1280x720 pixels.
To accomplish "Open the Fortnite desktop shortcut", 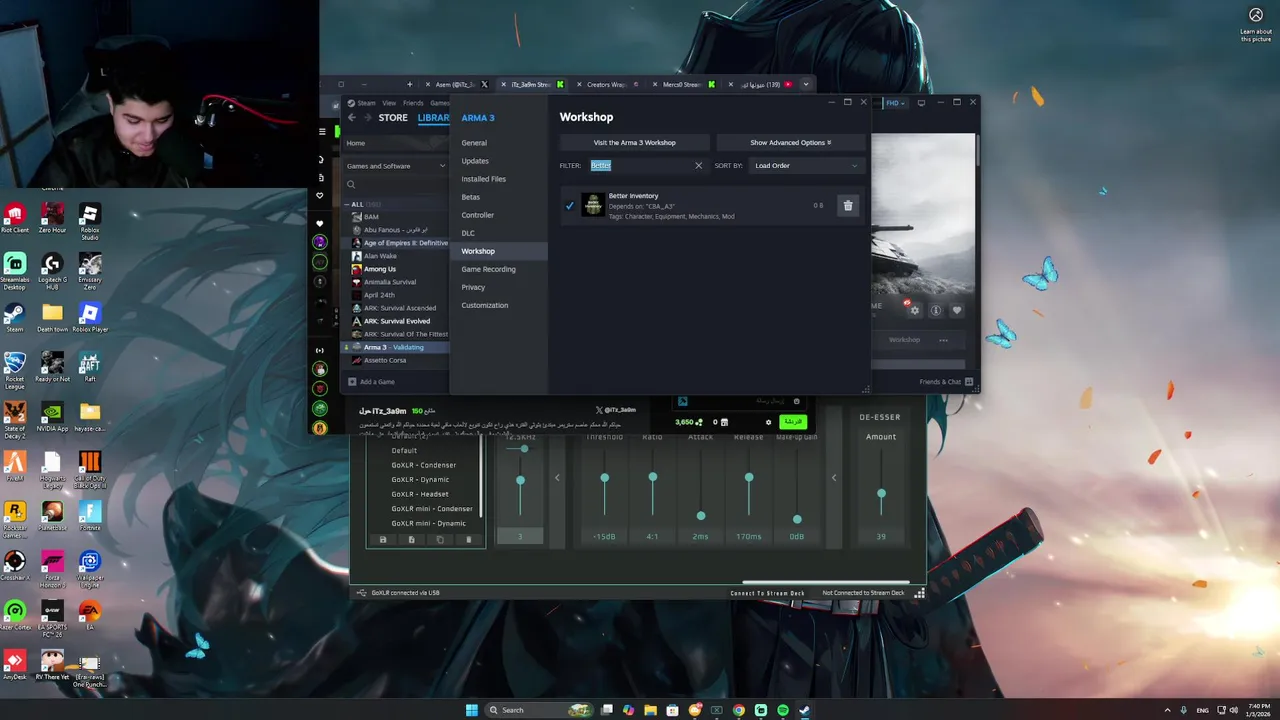I will pyautogui.click(x=89, y=517).
